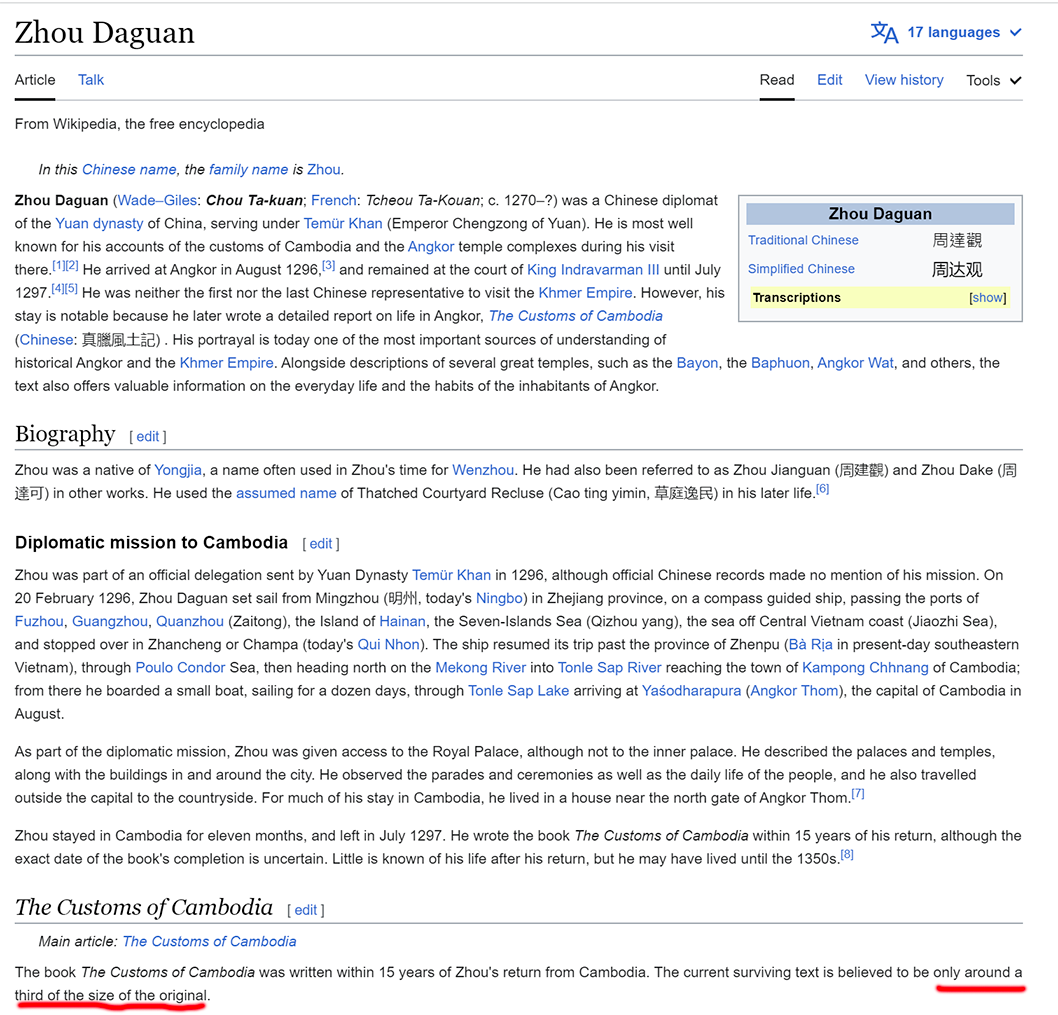Select the Read tab
Viewport: 1058px width, 1015px height.
[x=777, y=80]
